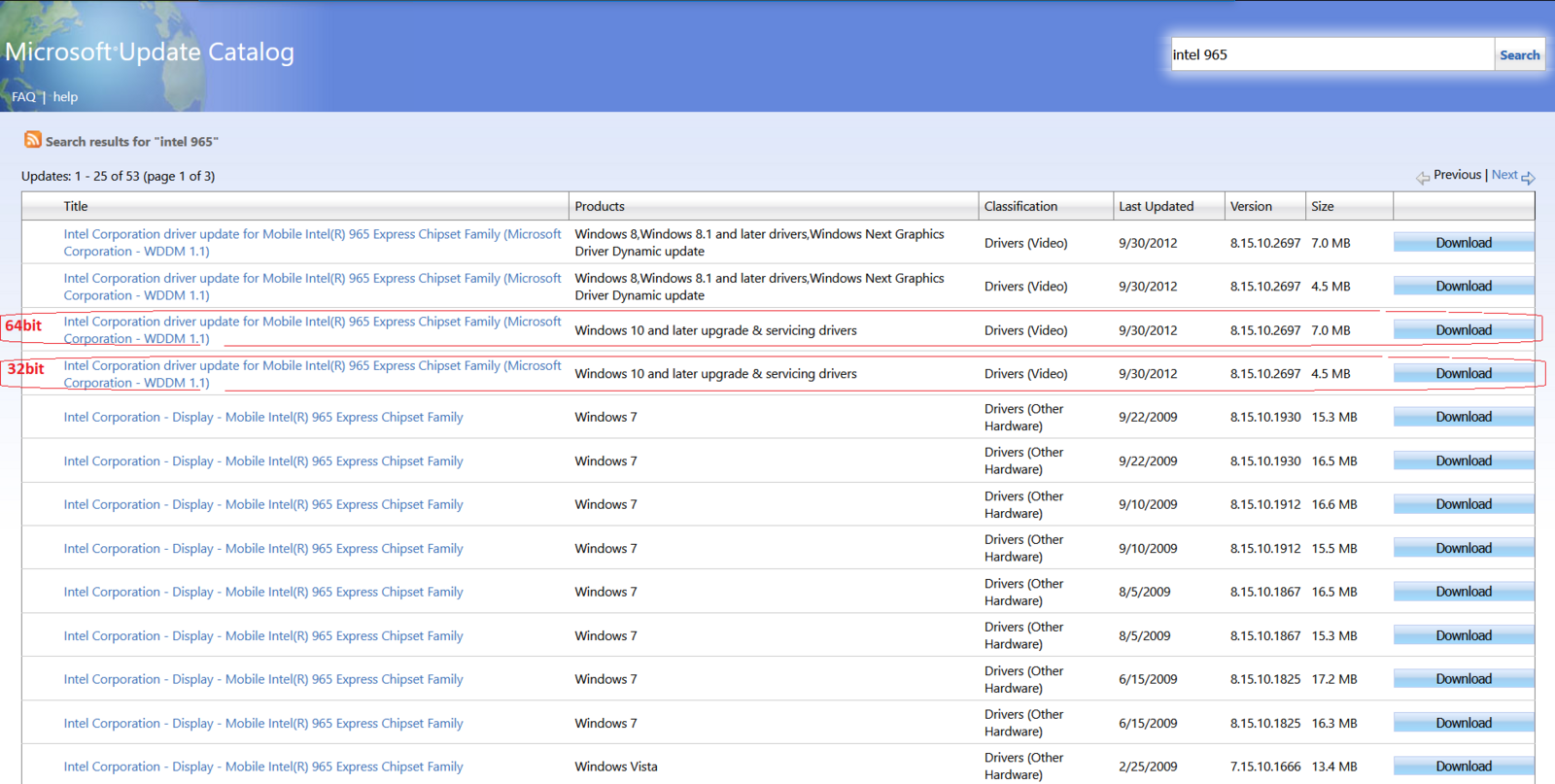This screenshot has height=784, width=1555.
Task: Download the 16.5 MB driver dated 9/22/2009
Action: 1464,461
